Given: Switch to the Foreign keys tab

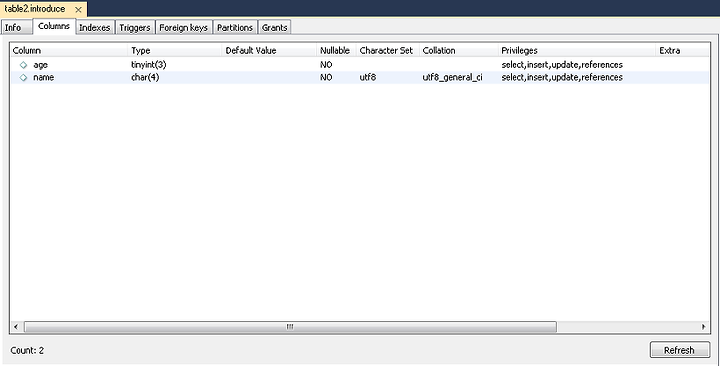Looking at the screenshot, I should (x=184, y=28).
